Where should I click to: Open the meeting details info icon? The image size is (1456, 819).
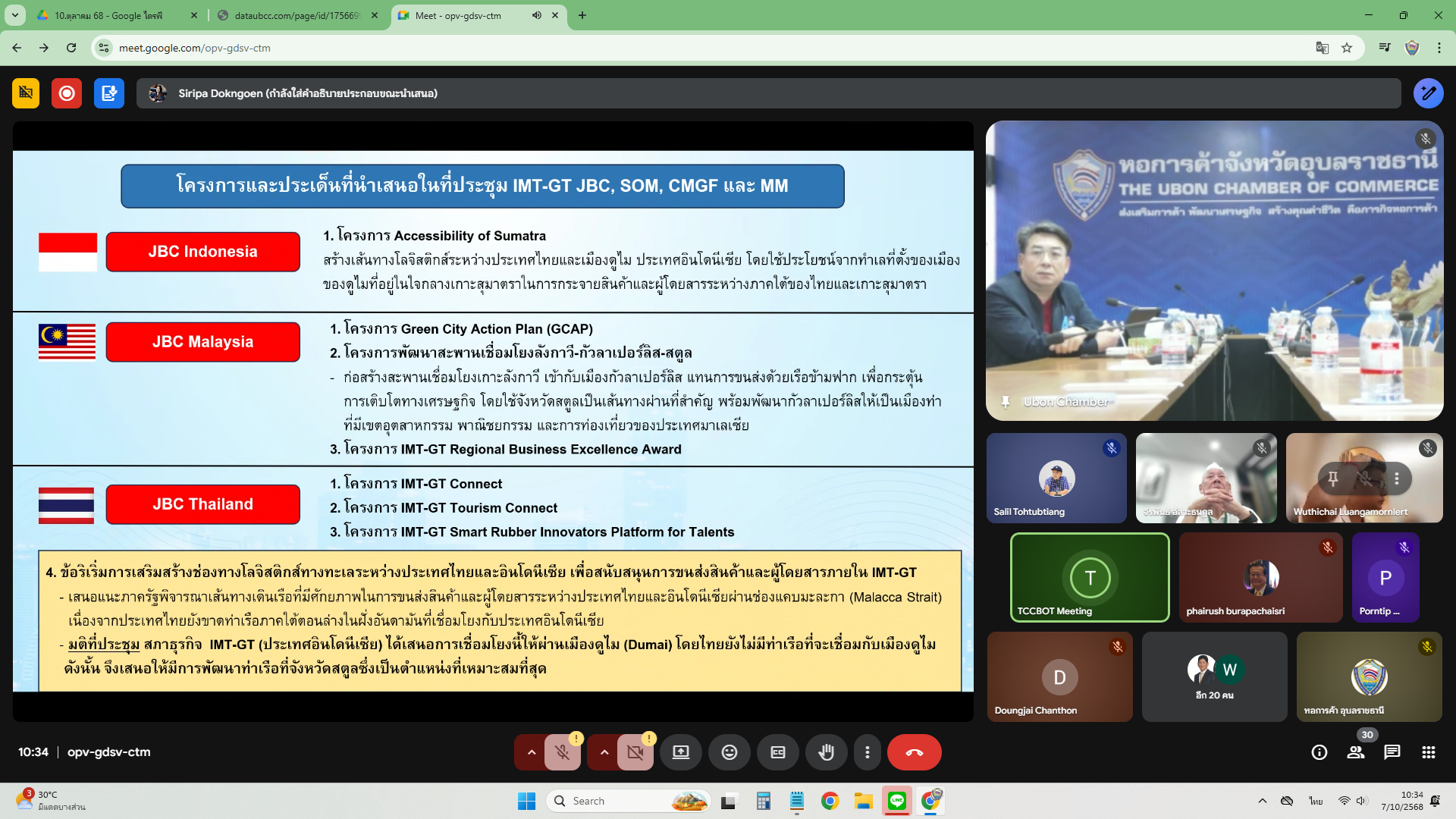click(1319, 752)
